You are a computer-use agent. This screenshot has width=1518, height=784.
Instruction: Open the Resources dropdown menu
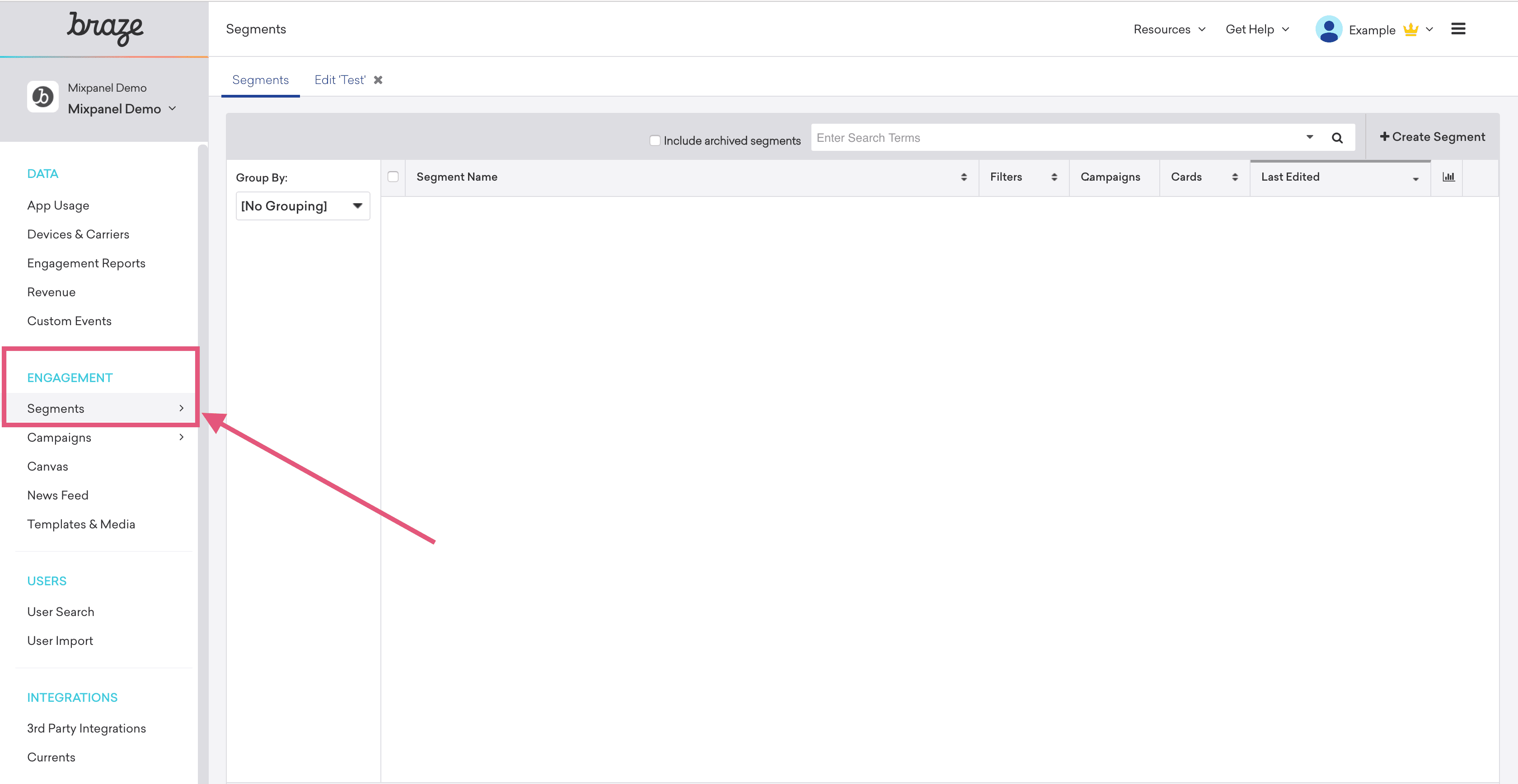pos(1169,29)
